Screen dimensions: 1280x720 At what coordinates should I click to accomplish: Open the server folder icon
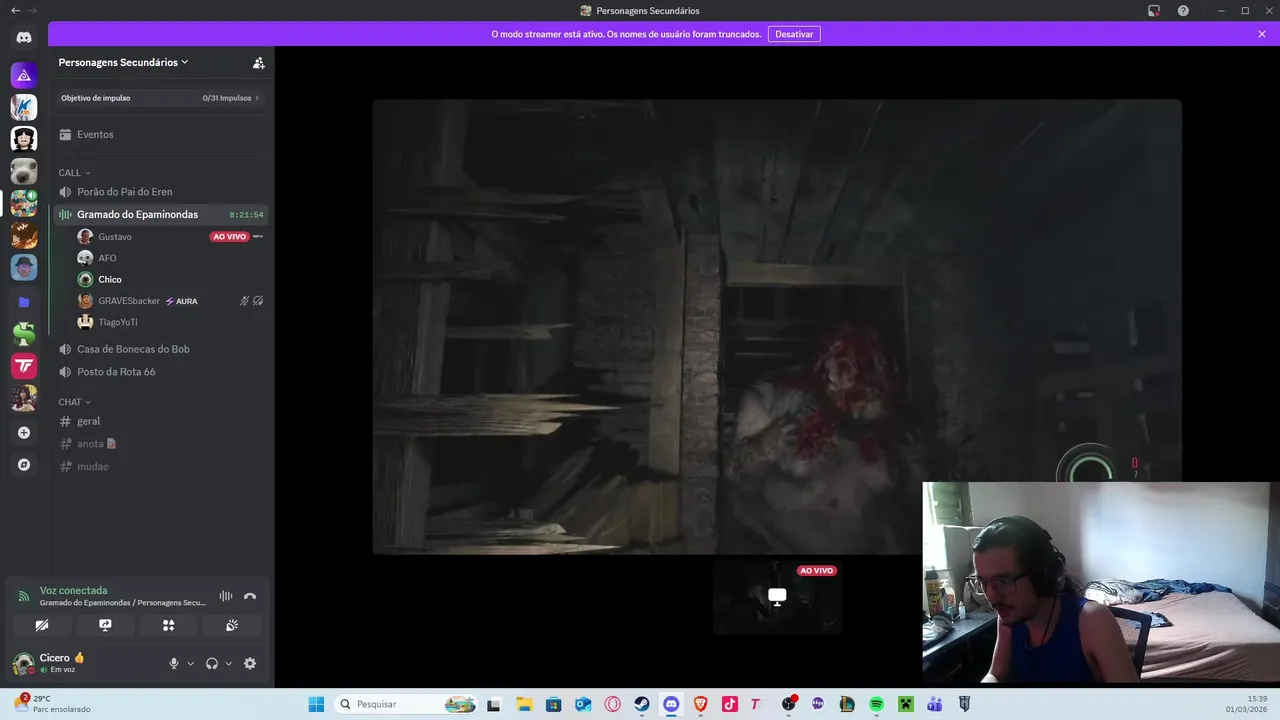point(24,301)
